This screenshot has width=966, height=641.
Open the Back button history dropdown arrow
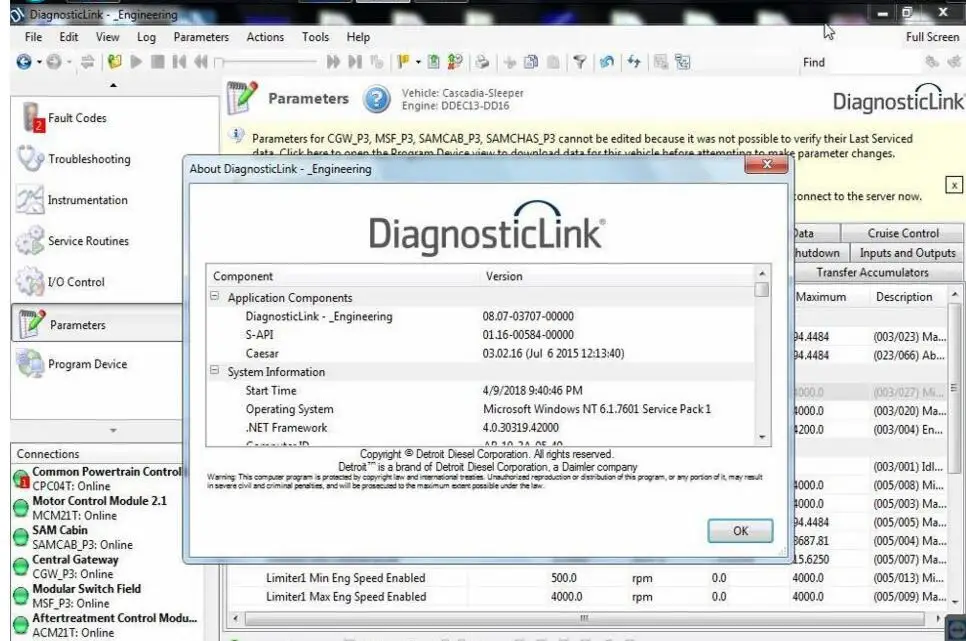[x=39, y=62]
